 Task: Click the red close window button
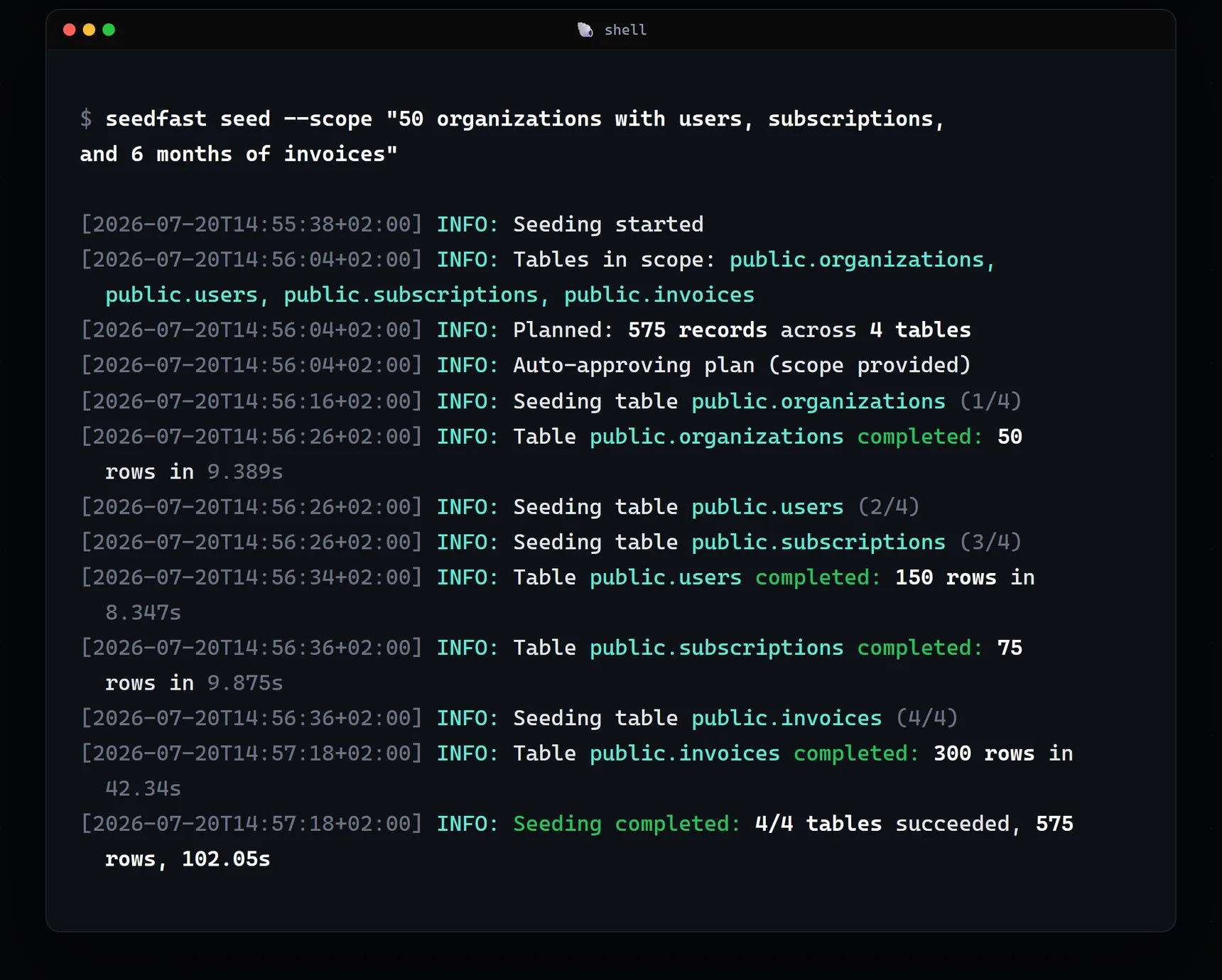click(x=69, y=30)
